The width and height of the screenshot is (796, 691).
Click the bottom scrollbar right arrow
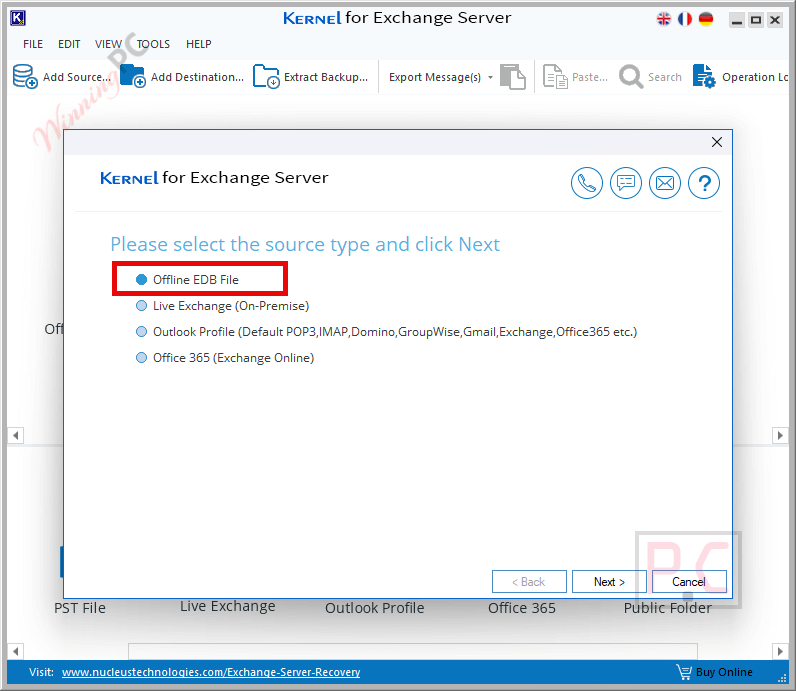(x=780, y=651)
